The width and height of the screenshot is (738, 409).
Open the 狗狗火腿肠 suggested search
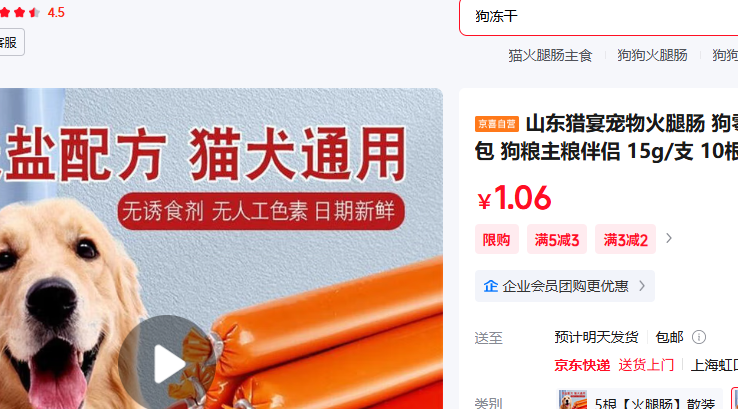point(652,56)
